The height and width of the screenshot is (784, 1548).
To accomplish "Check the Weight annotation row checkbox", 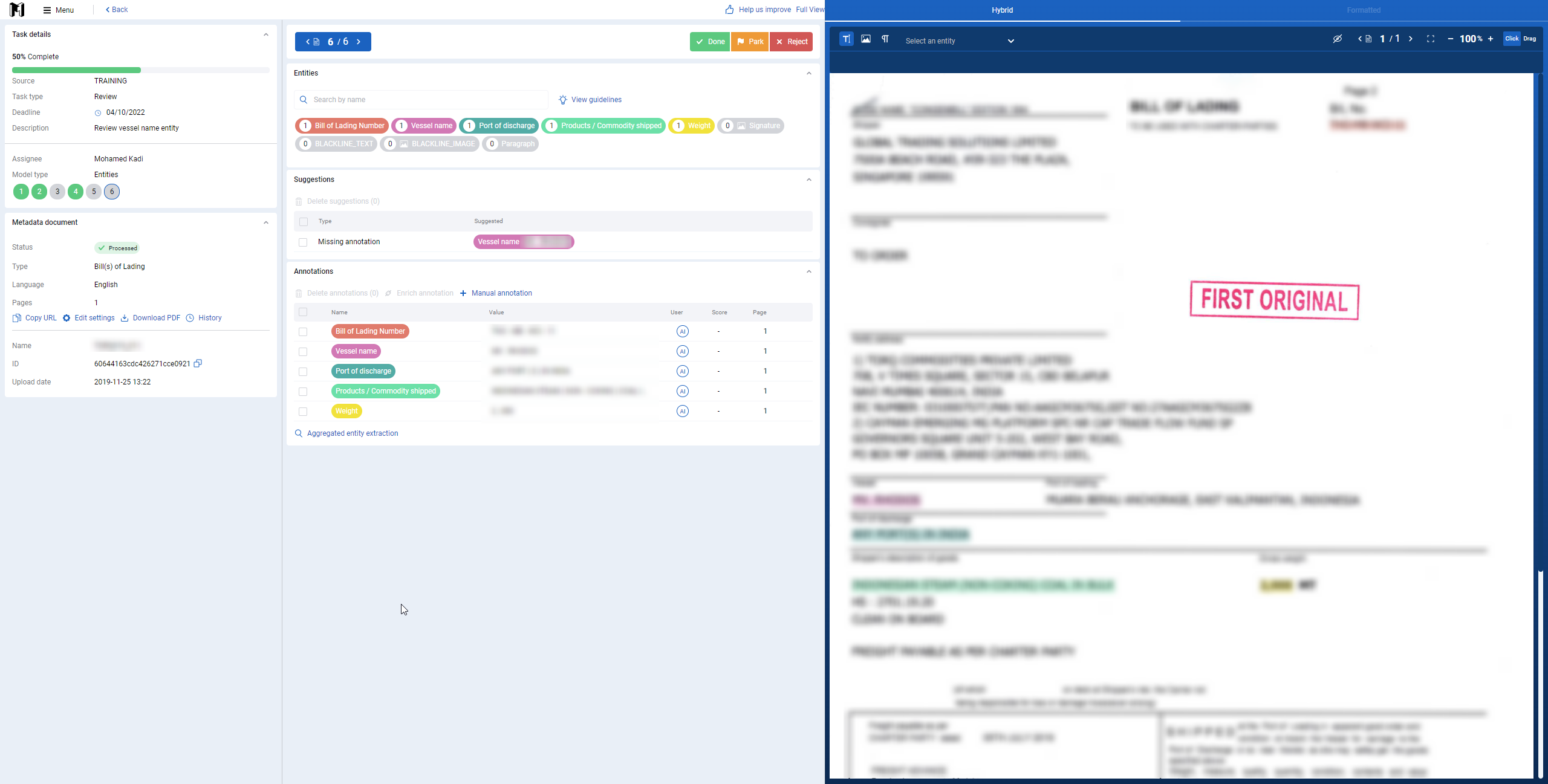I will [x=303, y=412].
